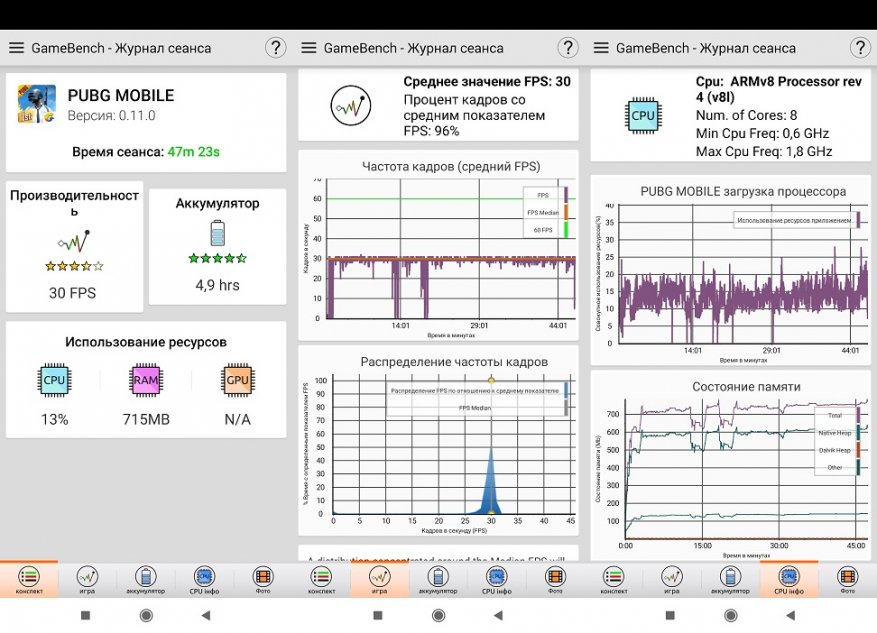Tap Android back arrow under left panel
The height and width of the screenshot is (633, 877).
(206, 615)
